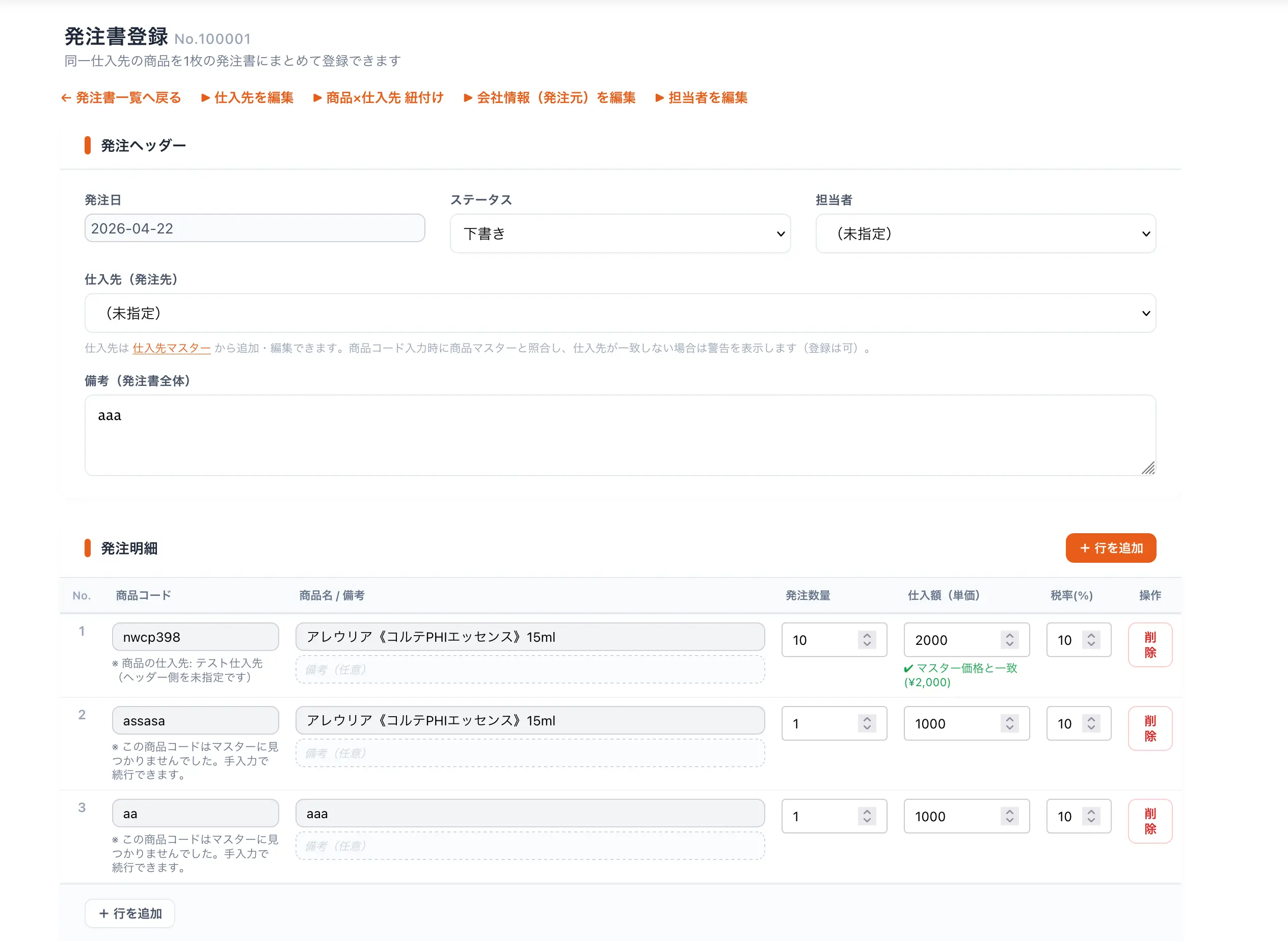This screenshot has height=941, width=1288.
Task: Click row 2 product name field
Action: (530, 721)
